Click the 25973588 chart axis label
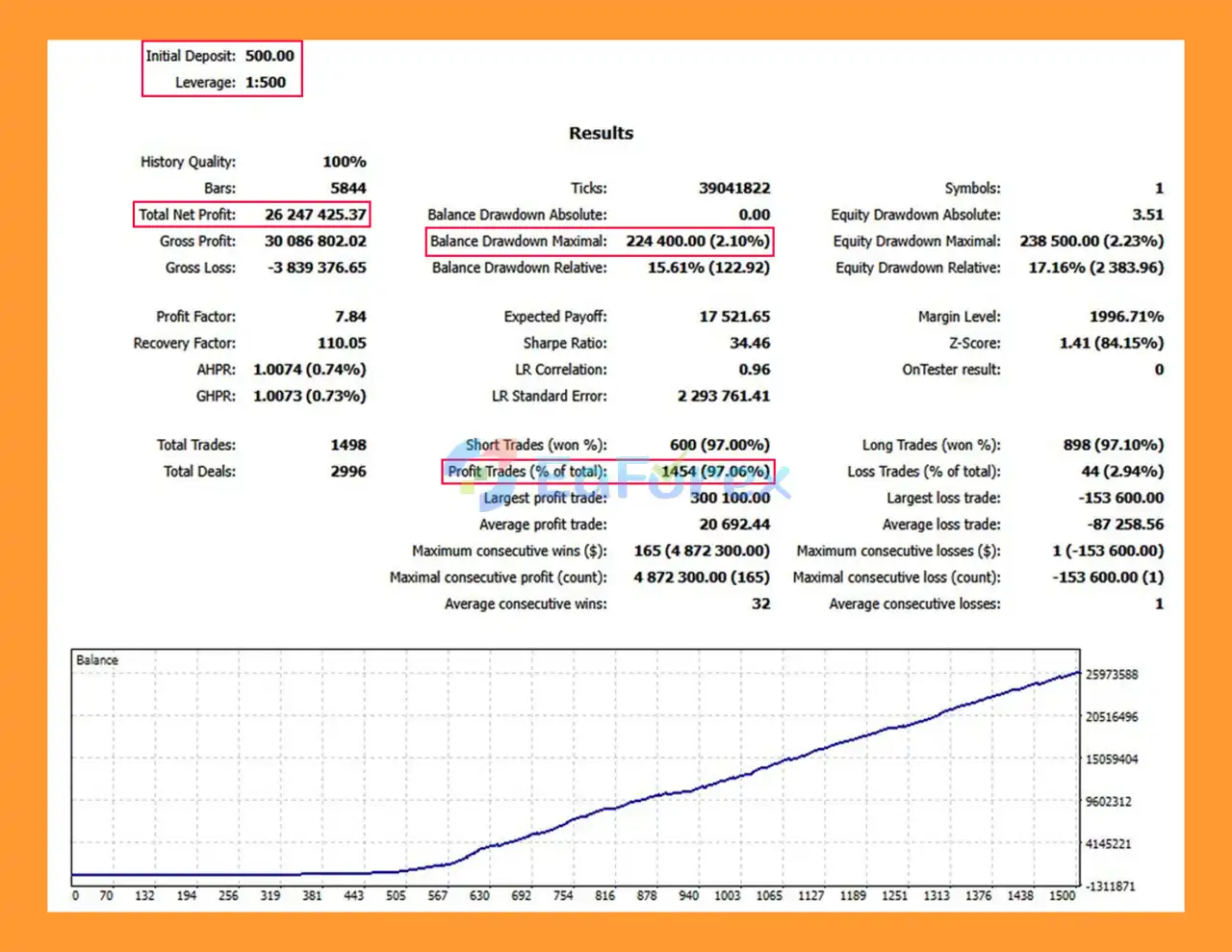 (1111, 675)
